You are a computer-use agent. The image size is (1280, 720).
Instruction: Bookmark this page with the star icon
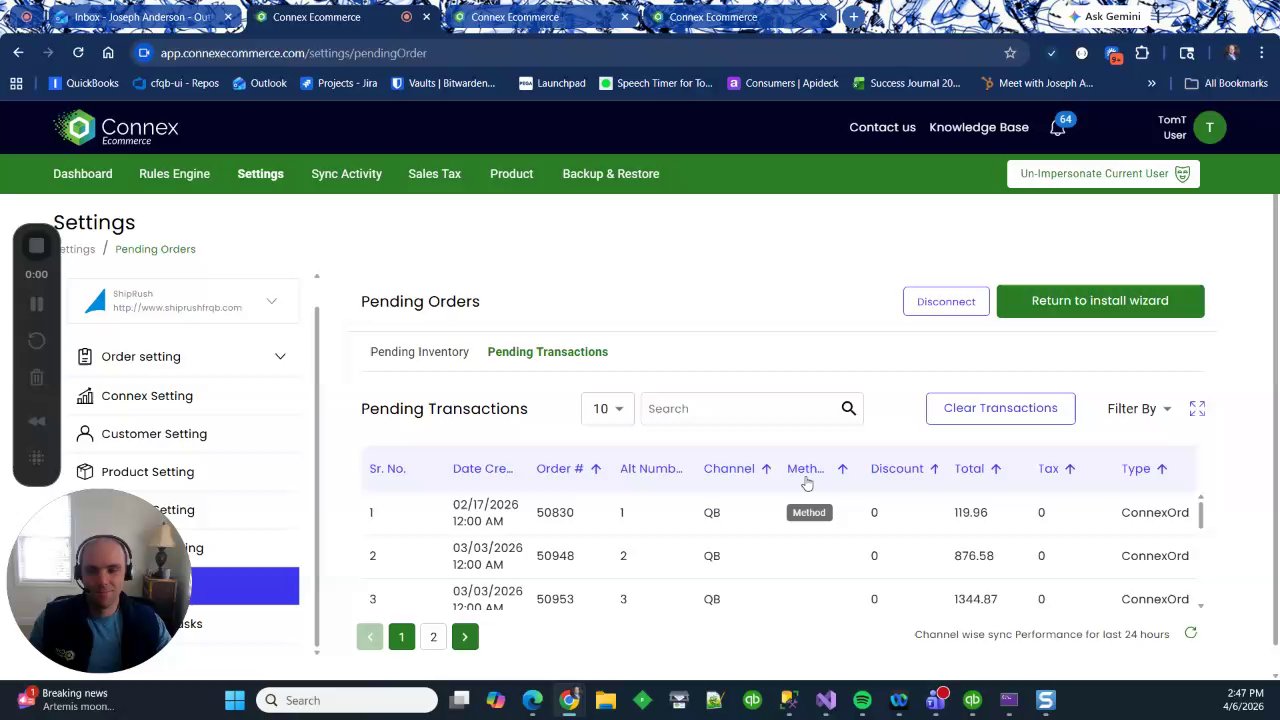tap(1010, 53)
